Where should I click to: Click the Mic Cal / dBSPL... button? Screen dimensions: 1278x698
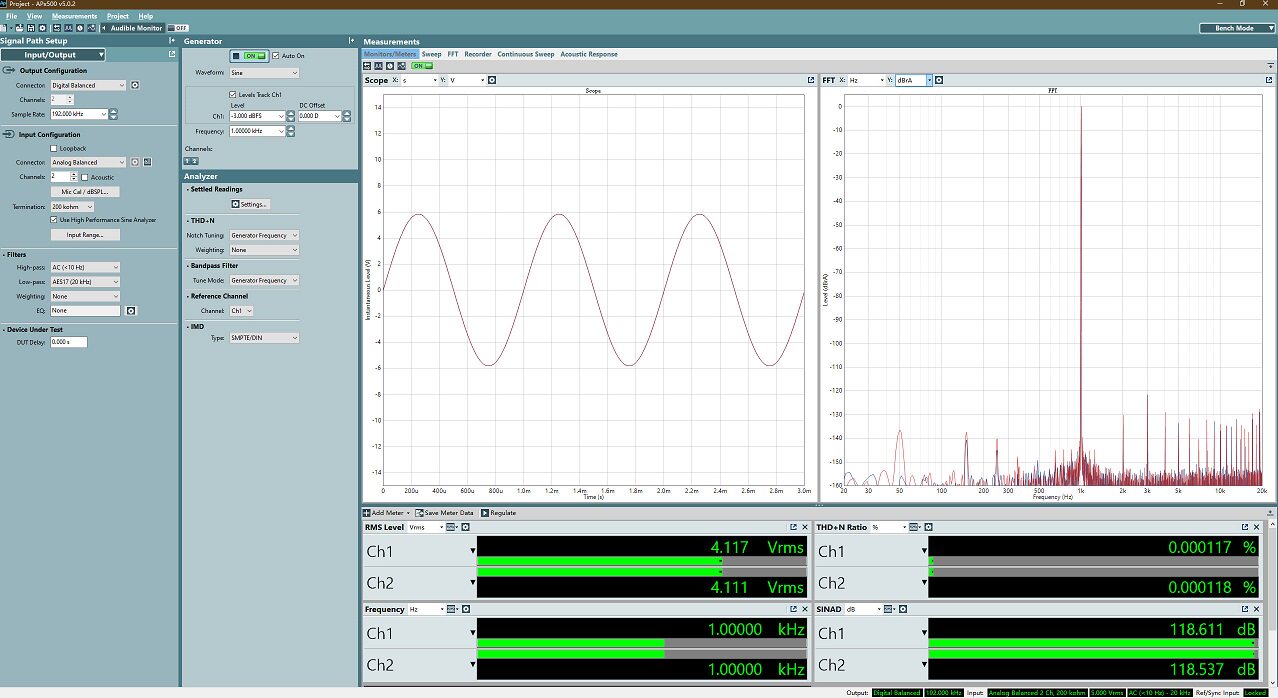coord(85,191)
